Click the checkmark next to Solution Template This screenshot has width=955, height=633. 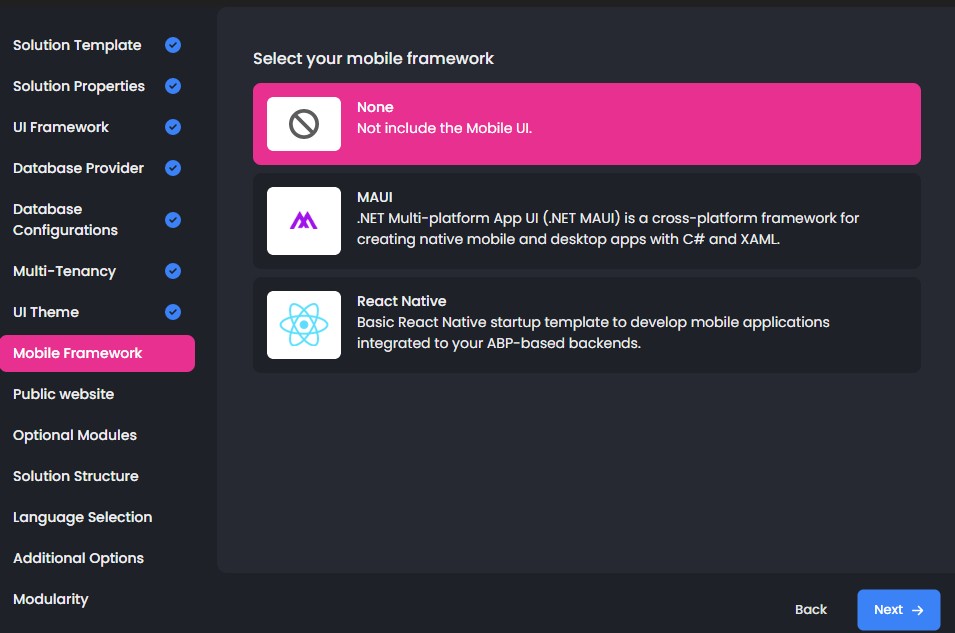pyautogui.click(x=173, y=45)
